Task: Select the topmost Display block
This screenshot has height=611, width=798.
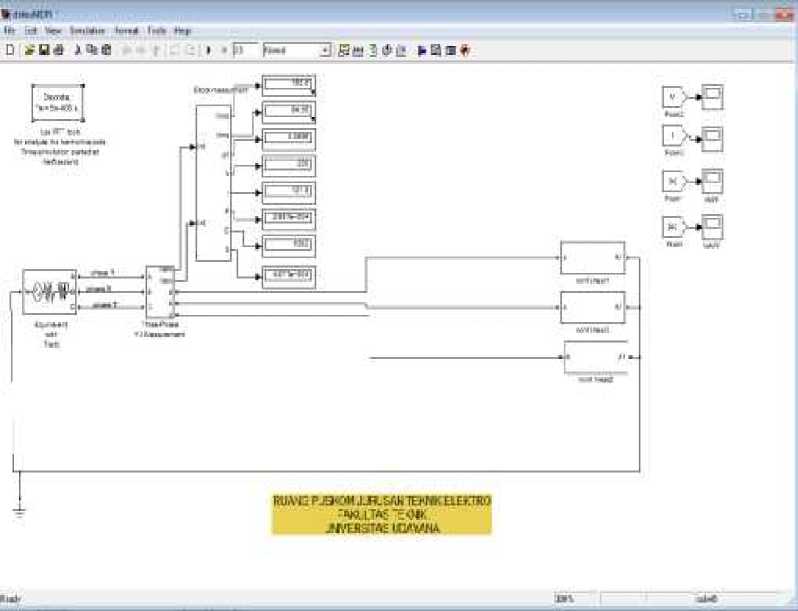Action: pyautogui.click(x=289, y=85)
